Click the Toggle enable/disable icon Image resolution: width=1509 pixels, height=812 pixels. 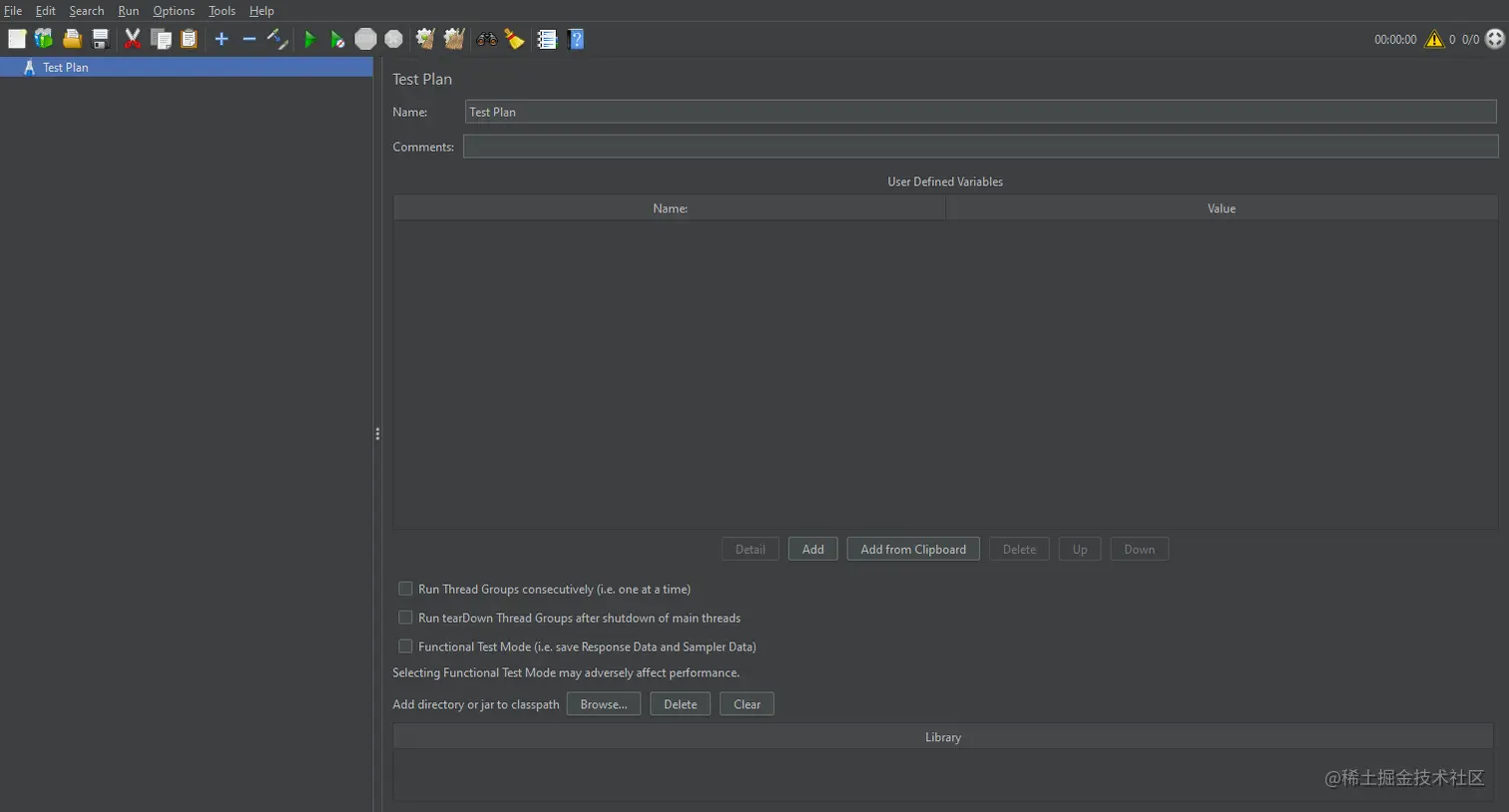(x=277, y=39)
